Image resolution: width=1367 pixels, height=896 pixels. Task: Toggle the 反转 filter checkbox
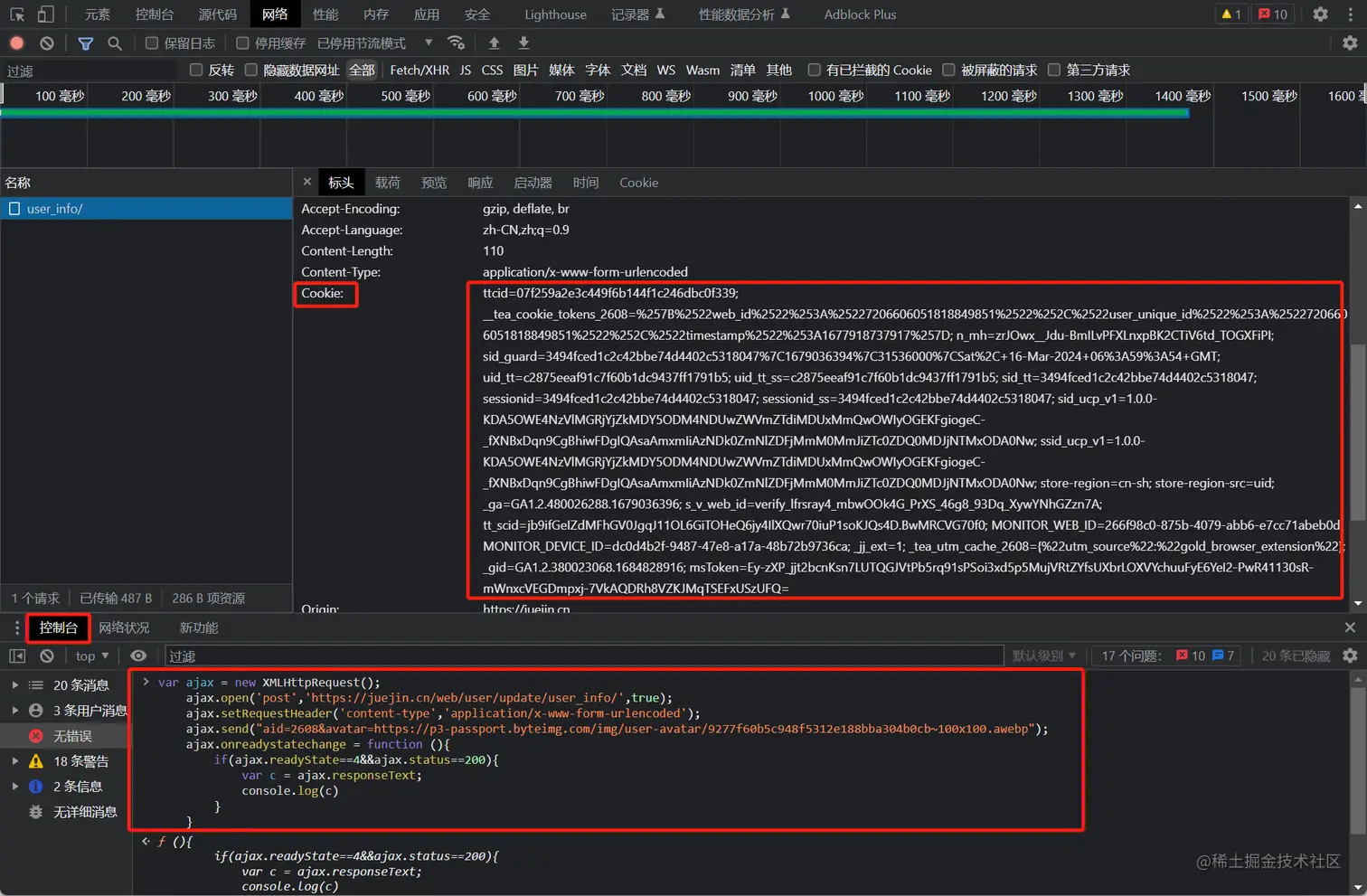[196, 71]
